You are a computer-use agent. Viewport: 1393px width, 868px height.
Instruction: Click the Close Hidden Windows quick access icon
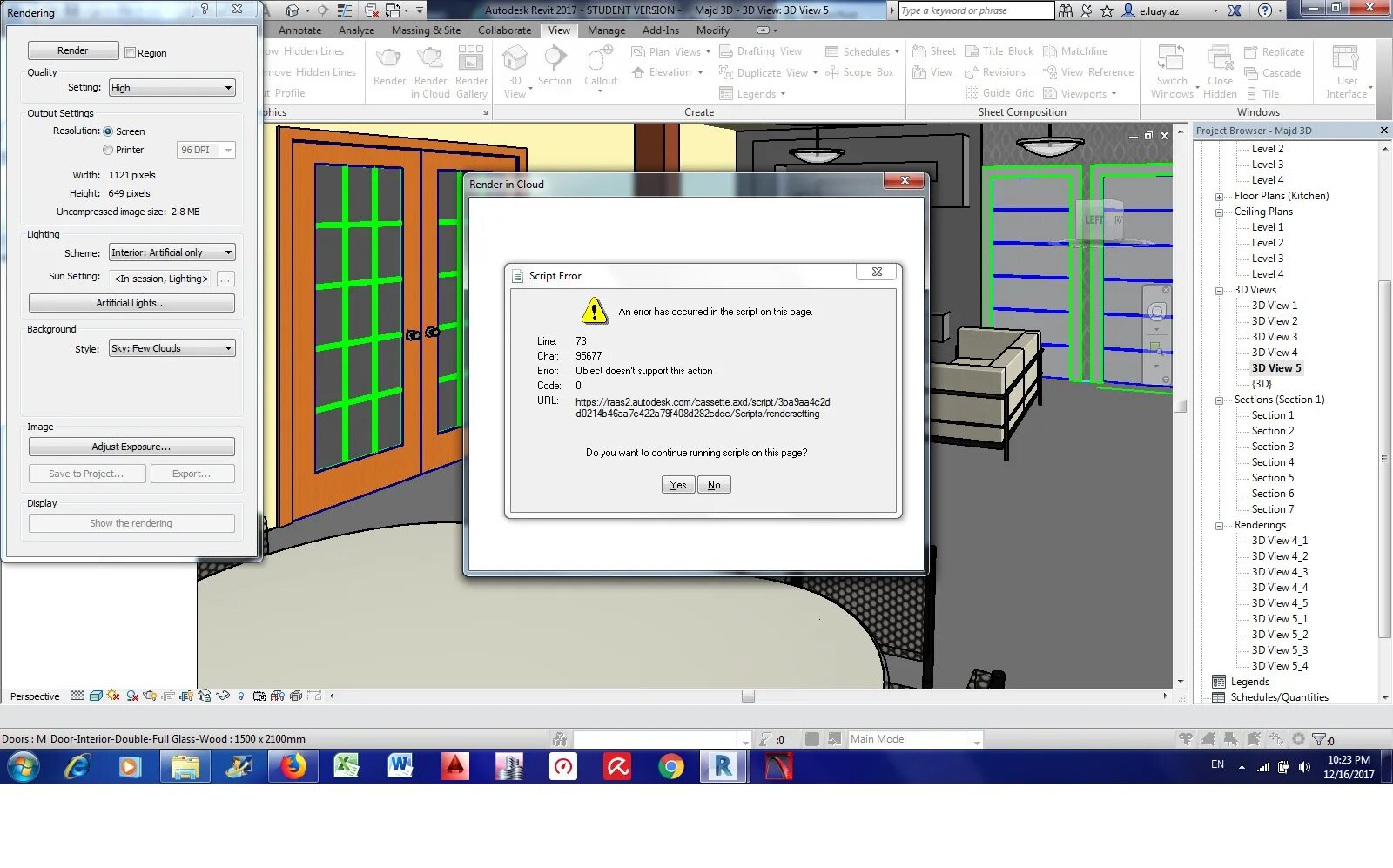coord(372,10)
